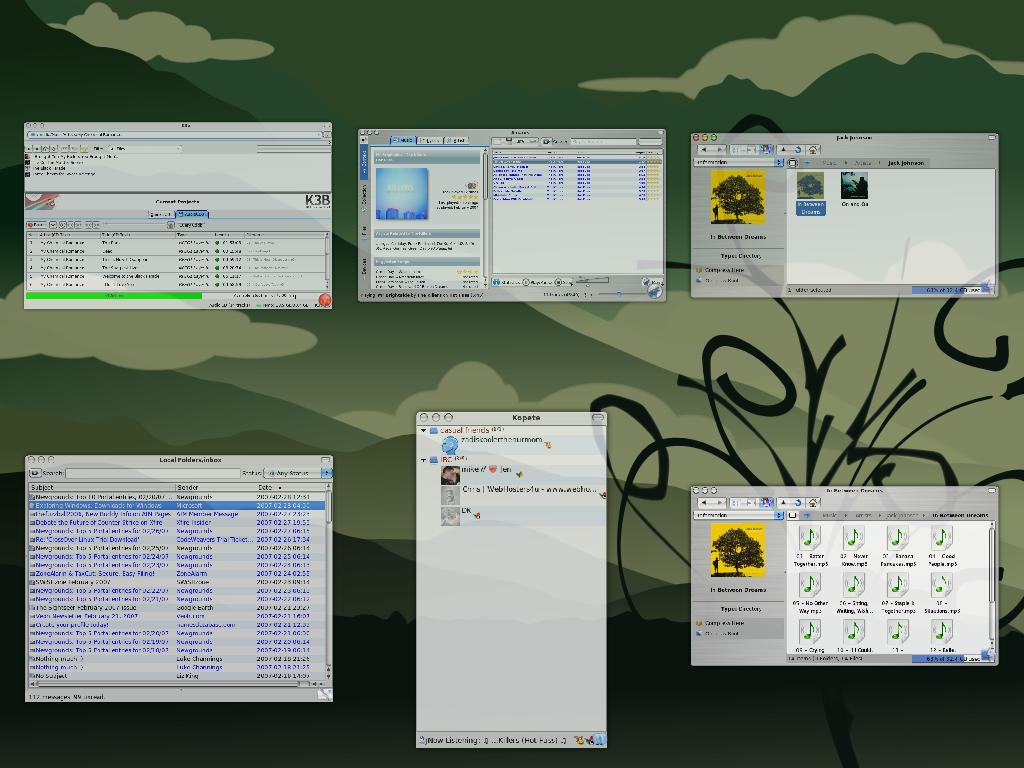Screen dimensions: 1024x768
Task: Open the Sightseer February 2007 issue email
Action: [x=176, y=607]
